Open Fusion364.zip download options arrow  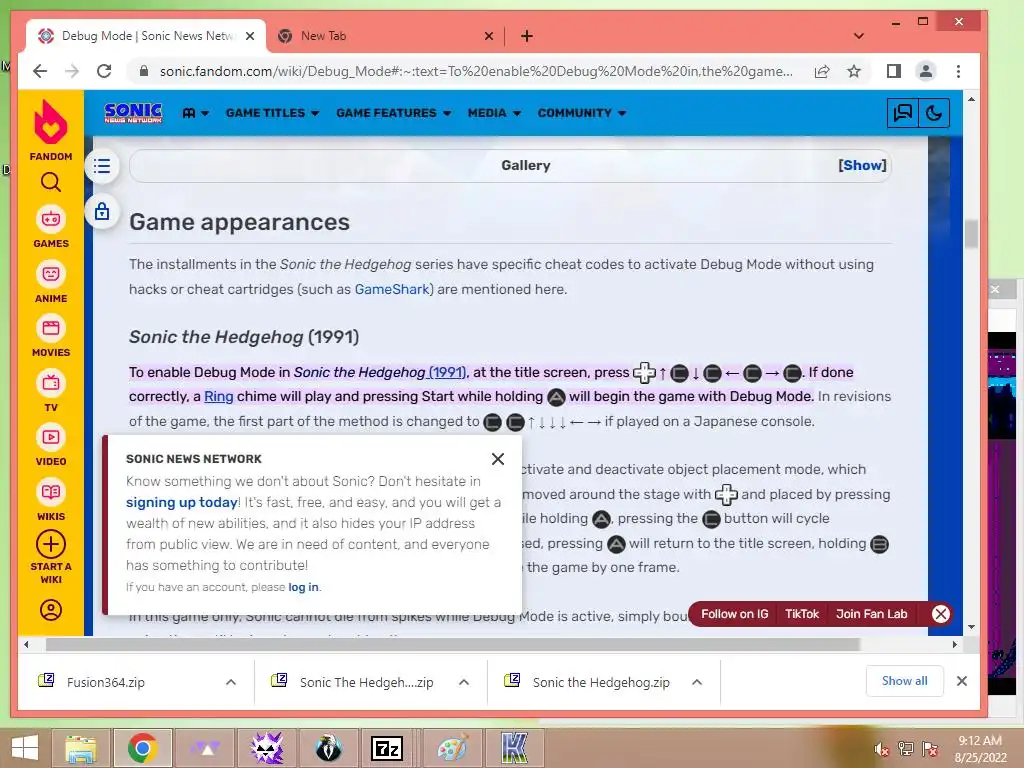tap(231, 682)
